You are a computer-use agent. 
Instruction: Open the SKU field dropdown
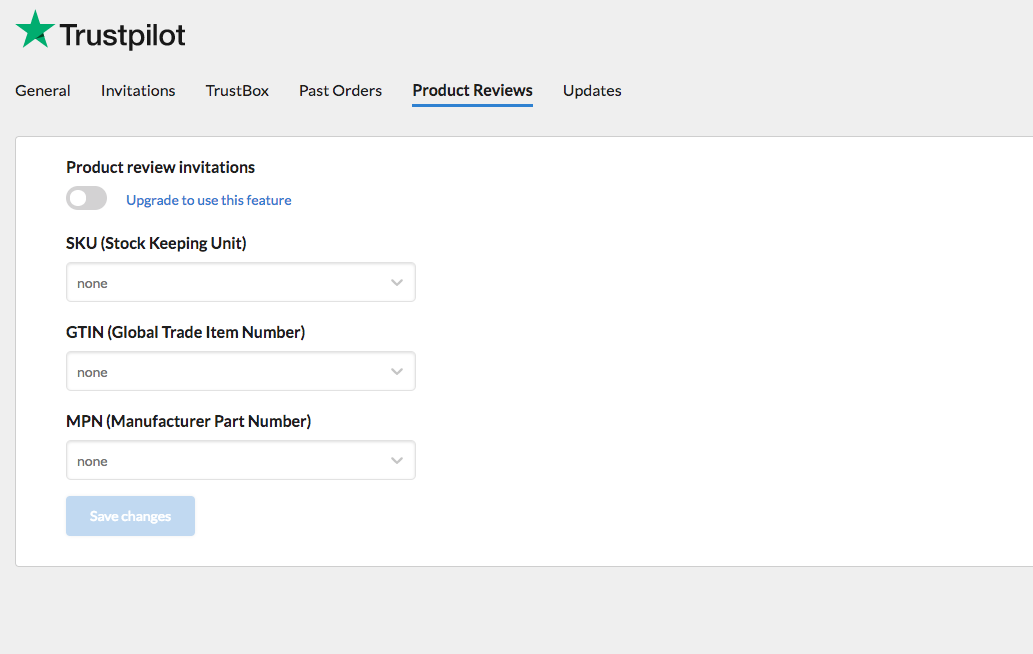point(240,283)
